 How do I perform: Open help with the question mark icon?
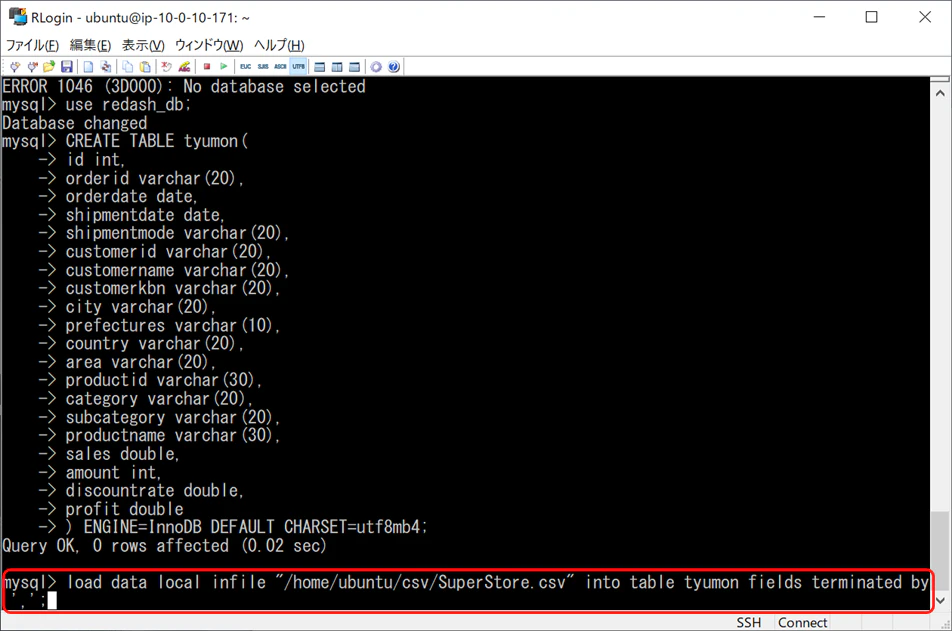coord(394,67)
